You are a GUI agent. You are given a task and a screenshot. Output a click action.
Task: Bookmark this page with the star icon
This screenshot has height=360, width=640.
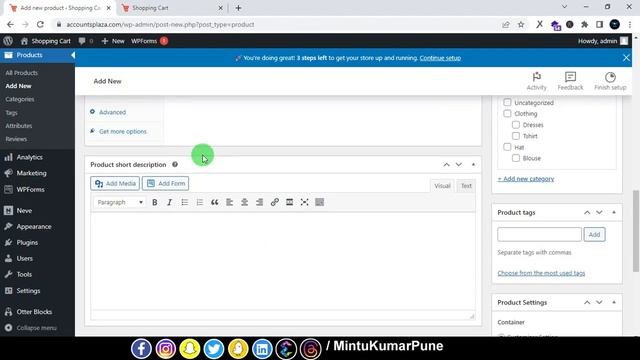pos(521,24)
